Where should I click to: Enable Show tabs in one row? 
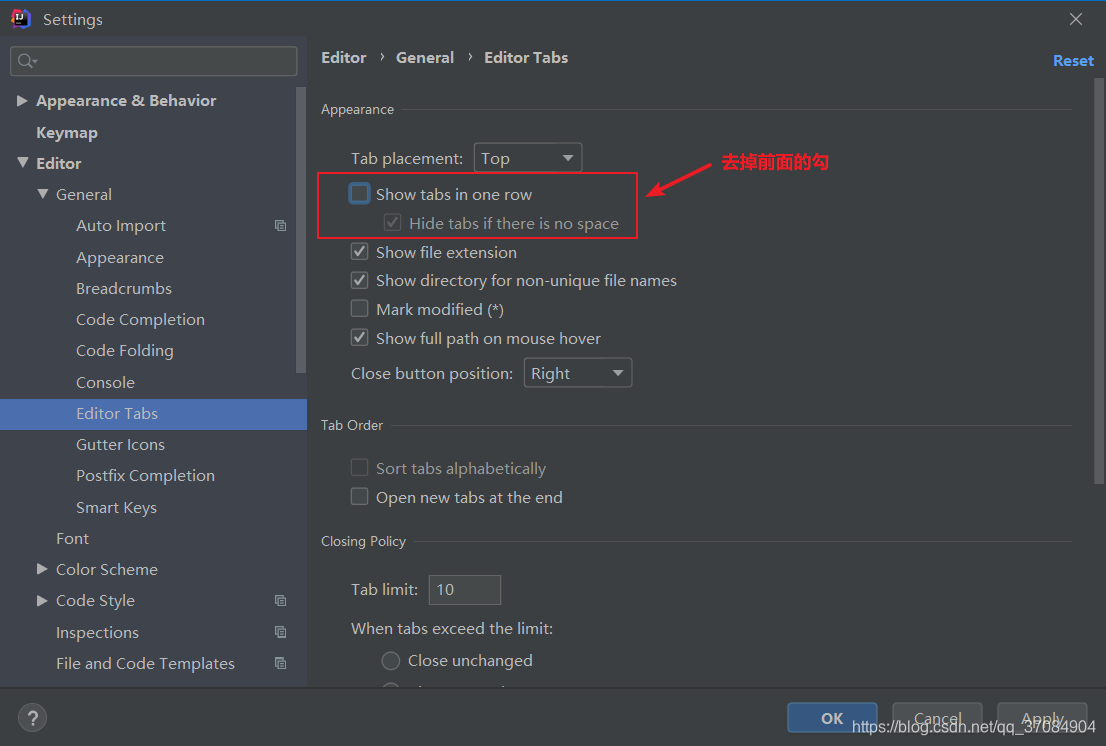coord(360,193)
